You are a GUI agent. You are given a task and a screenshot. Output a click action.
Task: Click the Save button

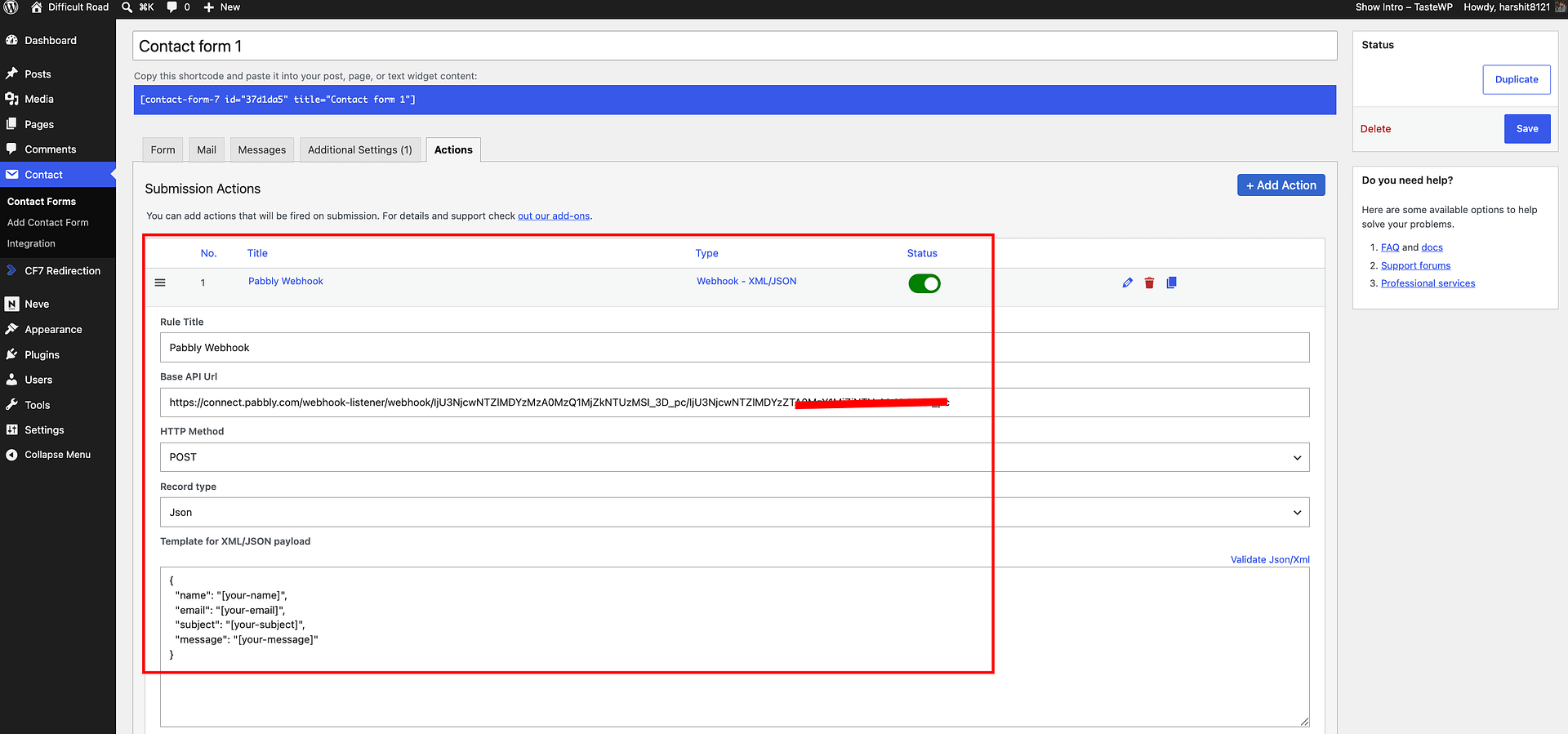pos(1527,128)
